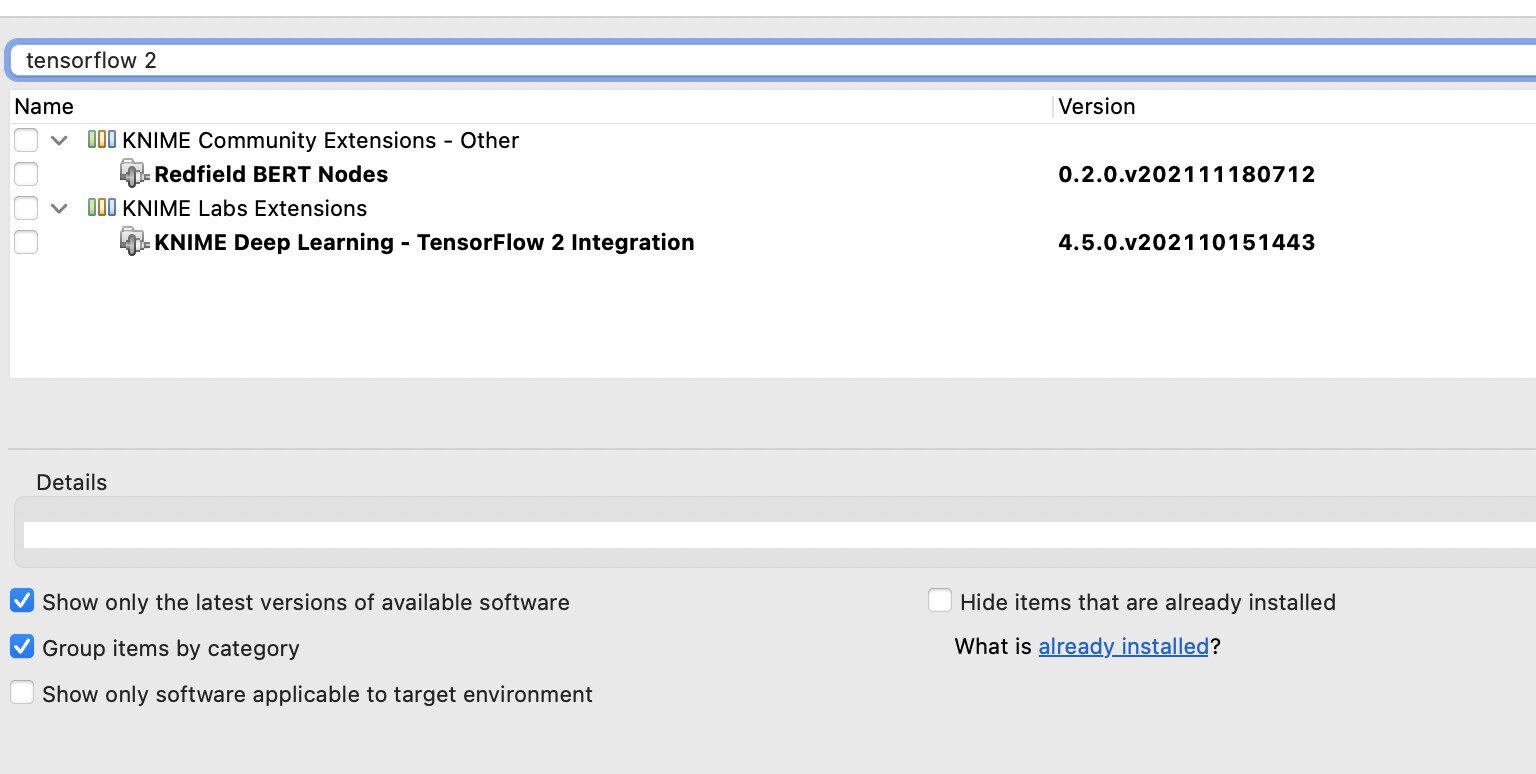The width and height of the screenshot is (1536, 774).
Task: Check the Redfield BERT Nodes checkbox
Action: (26, 174)
